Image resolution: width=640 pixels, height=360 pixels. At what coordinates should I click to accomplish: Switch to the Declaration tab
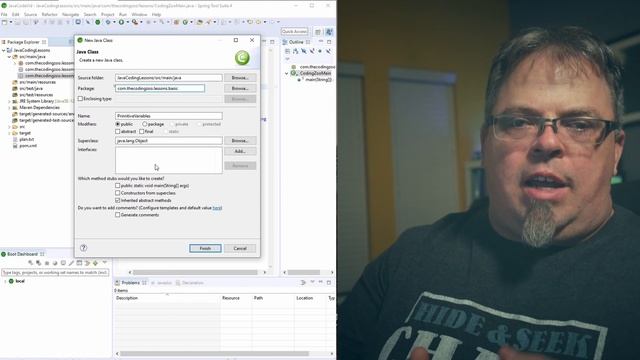190,282
